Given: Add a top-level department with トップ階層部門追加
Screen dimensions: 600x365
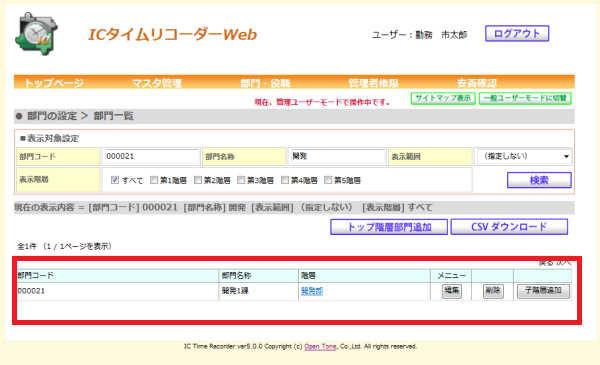Looking at the screenshot, I should click(x=389, y=227).
